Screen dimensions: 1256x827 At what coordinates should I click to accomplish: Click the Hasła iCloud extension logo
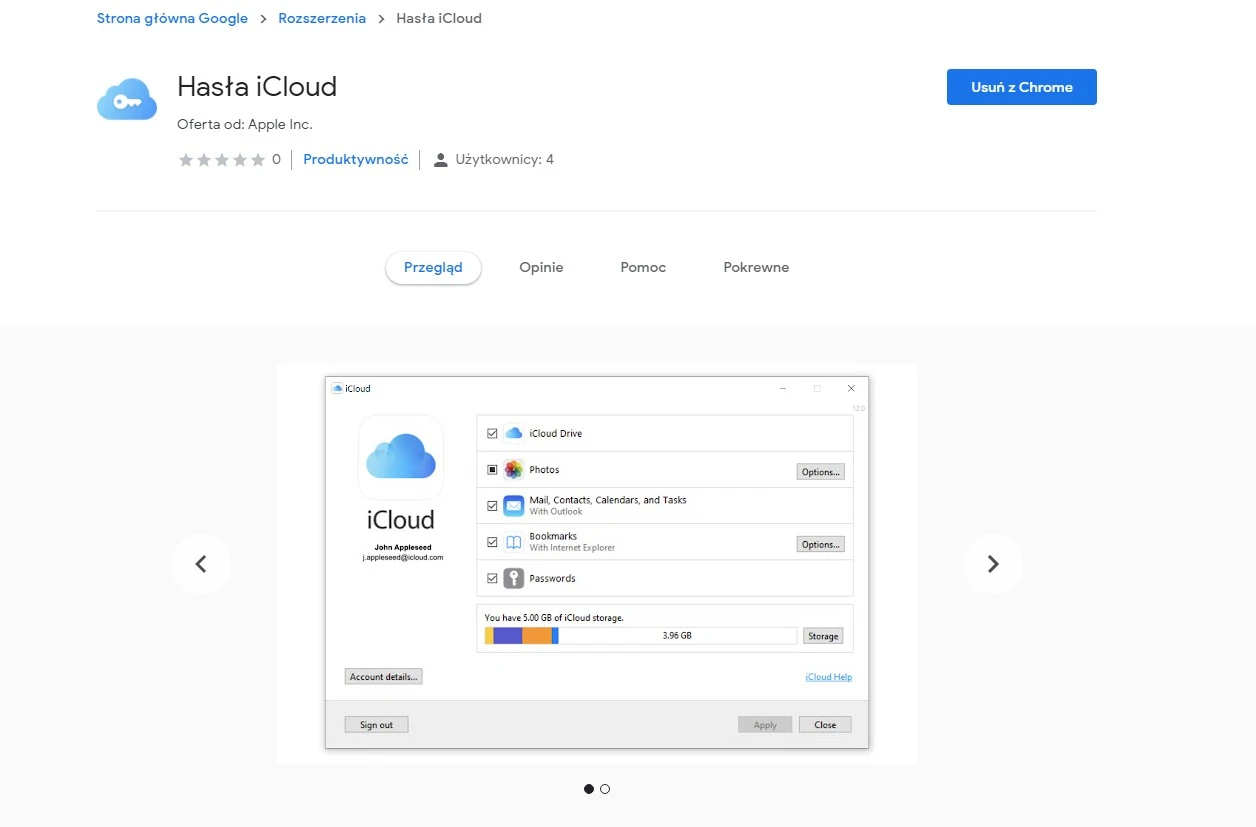click(x=126, y=97)
